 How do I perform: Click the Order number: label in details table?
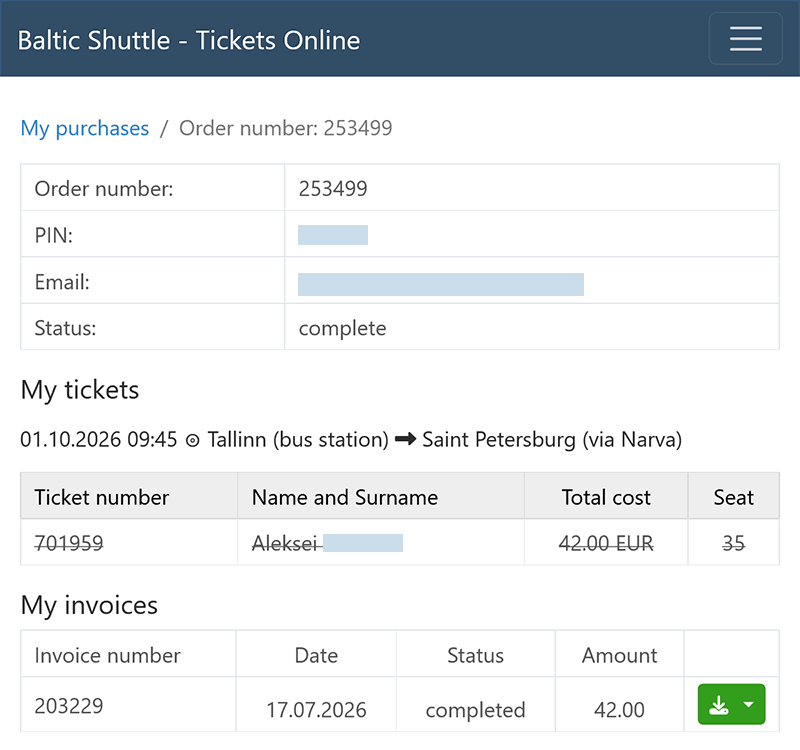click(x=104, y=189)
